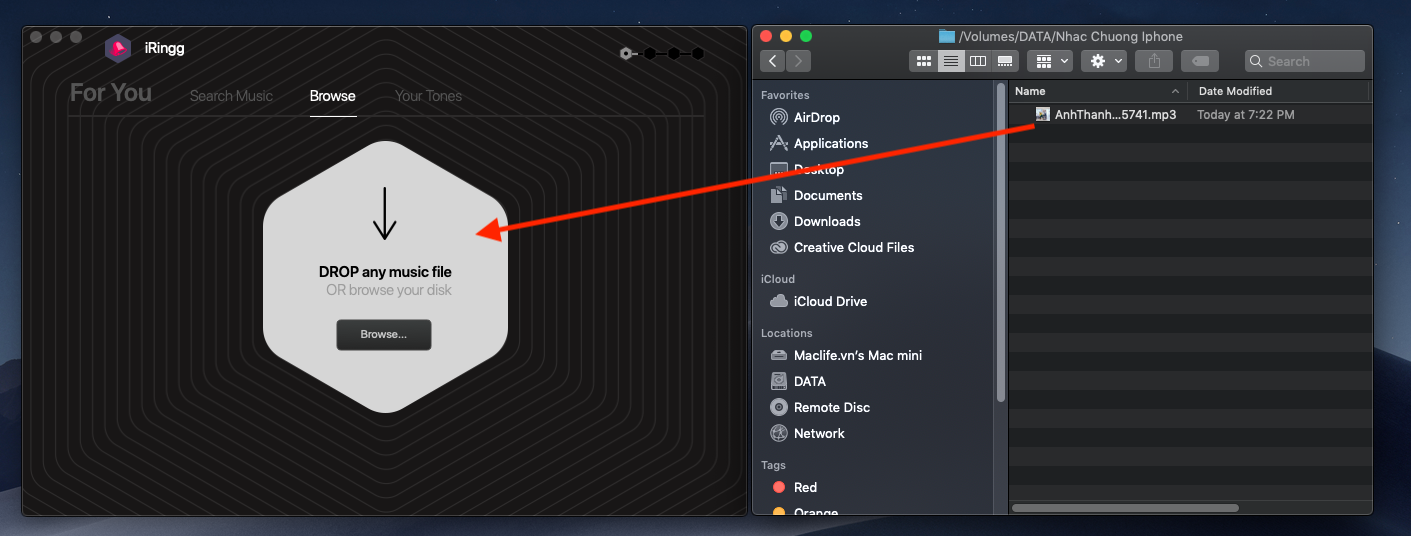Open the For You section
This screenshot has width=1411, height=536.
[111, 93]
